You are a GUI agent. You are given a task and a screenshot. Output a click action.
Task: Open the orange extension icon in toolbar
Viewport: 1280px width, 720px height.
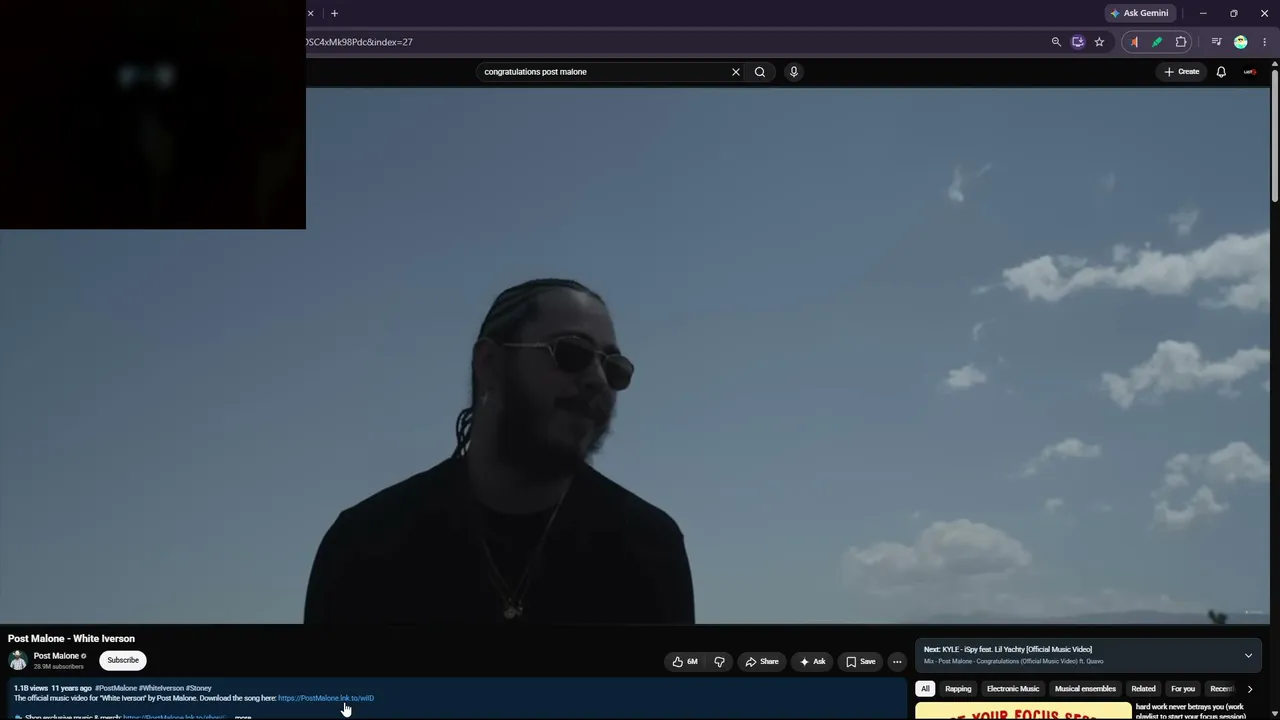pos(1134,42)
